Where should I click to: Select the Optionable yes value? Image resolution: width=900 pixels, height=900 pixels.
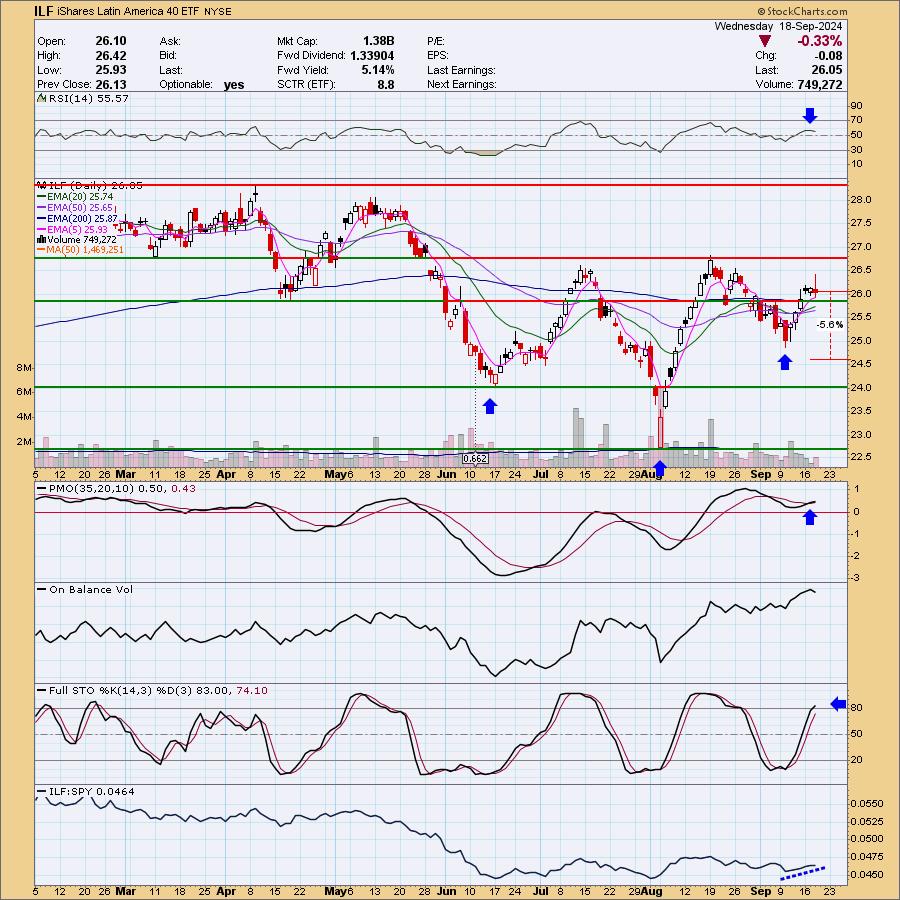[x=234, y=85]
